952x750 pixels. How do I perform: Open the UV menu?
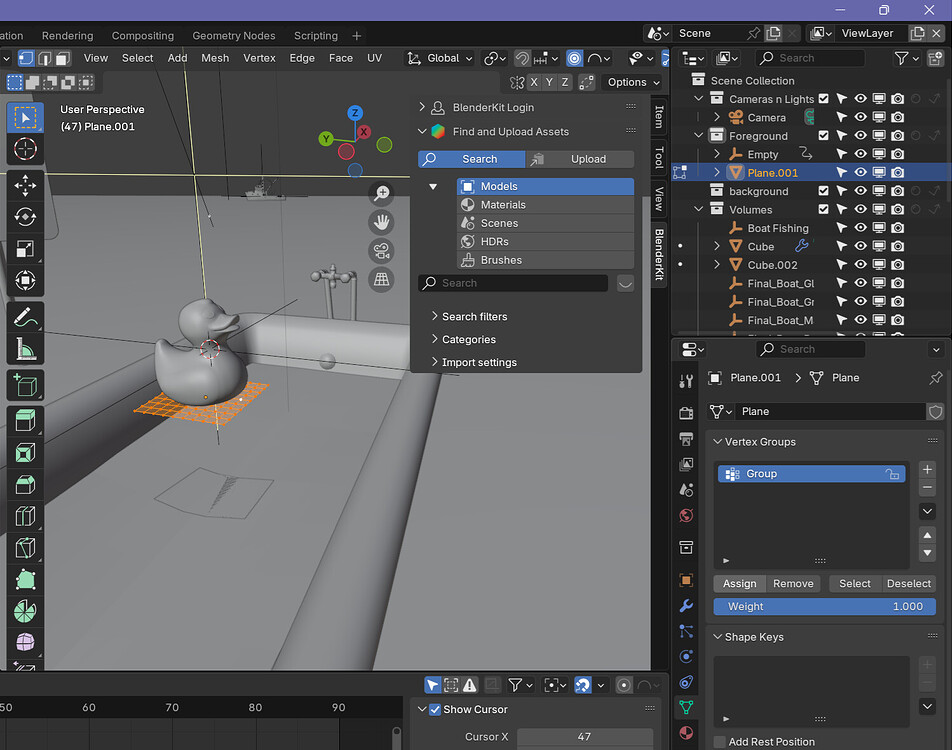click(375, 58)
